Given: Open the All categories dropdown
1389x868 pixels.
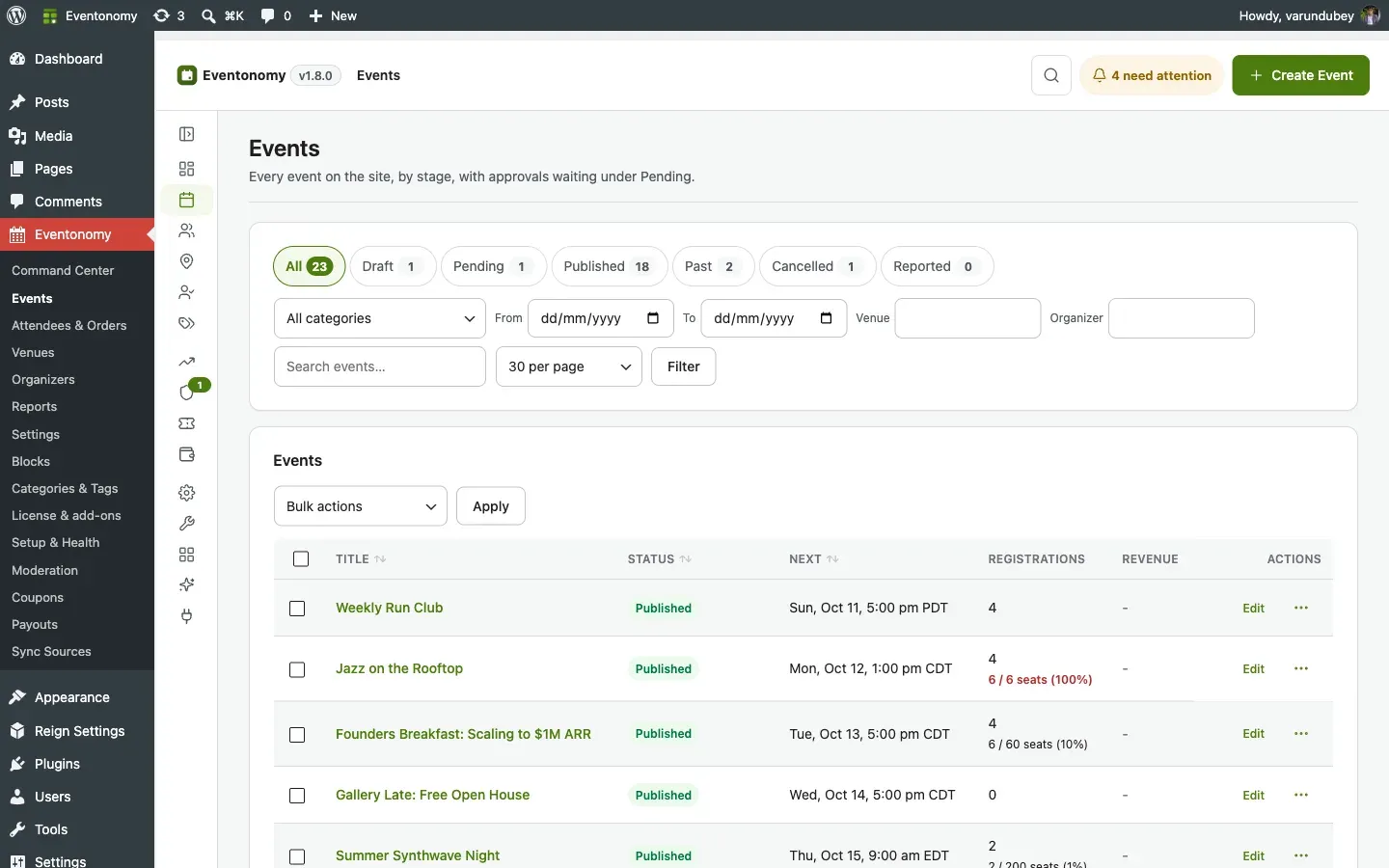Looking at the screenshot, I should (380, 318).
